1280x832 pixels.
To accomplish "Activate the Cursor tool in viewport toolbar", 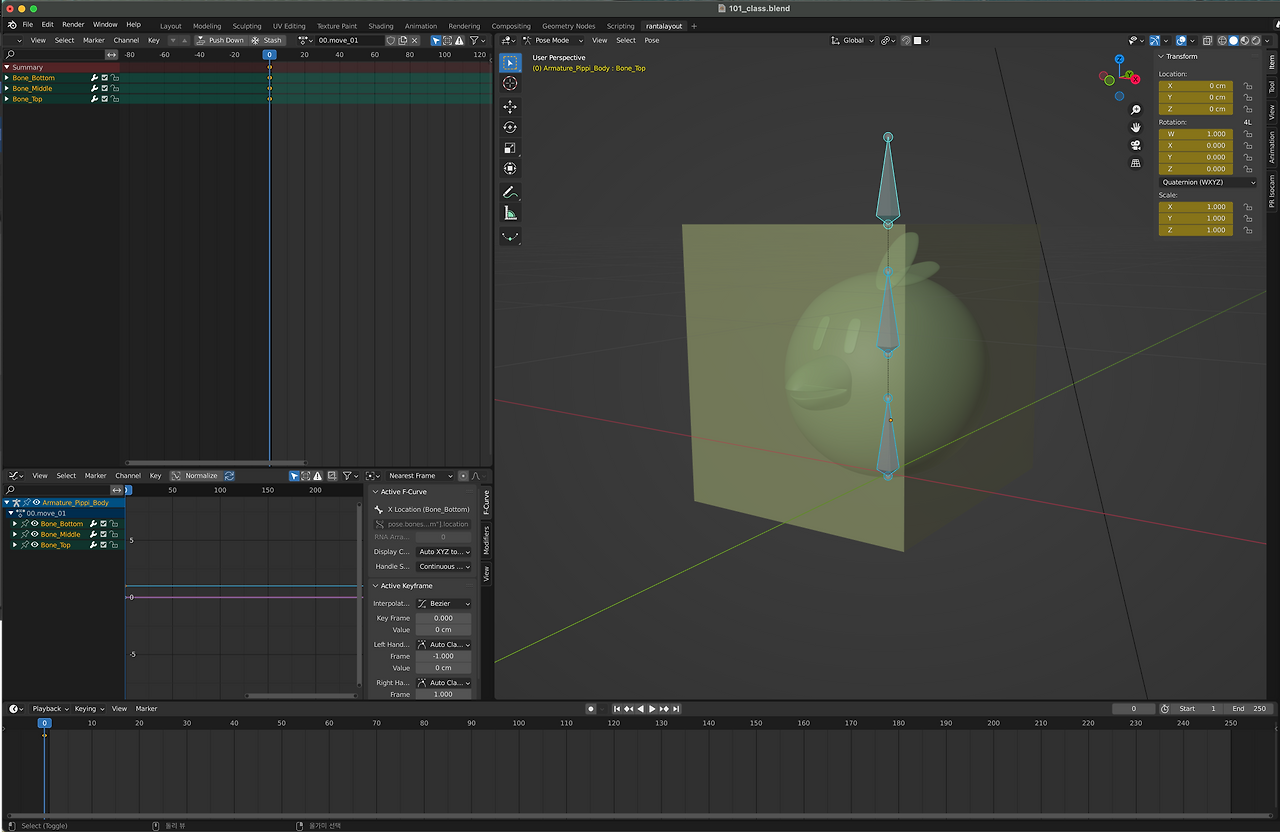I will [510, 84].
